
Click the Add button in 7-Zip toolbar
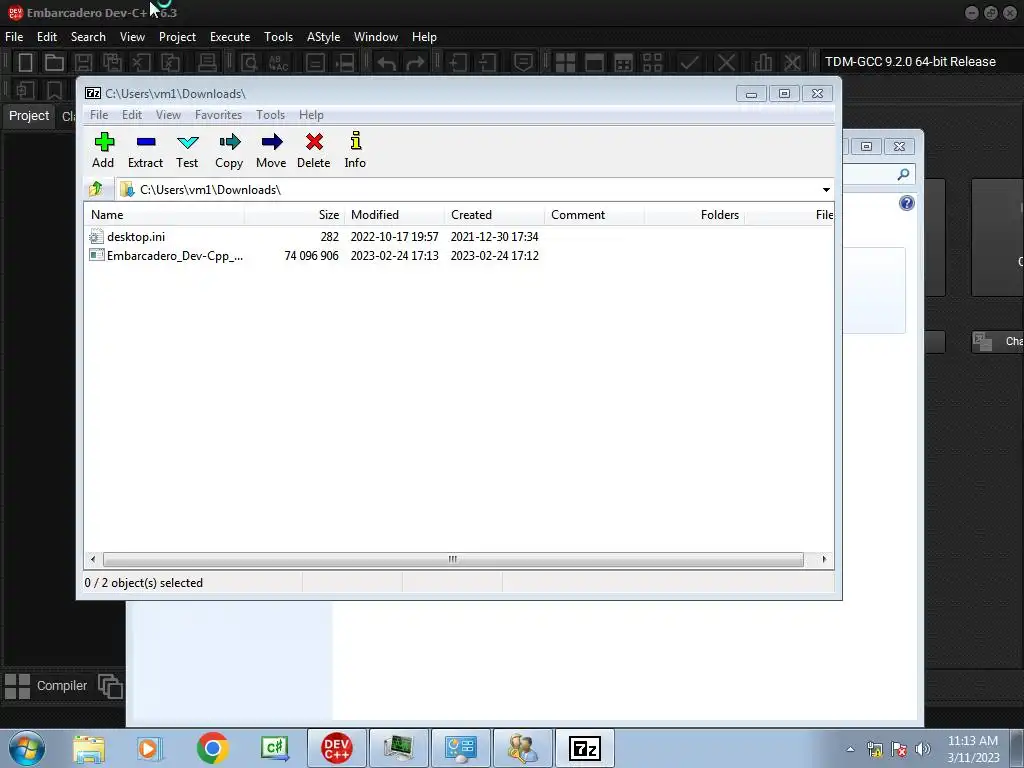[x=103, y=150]
